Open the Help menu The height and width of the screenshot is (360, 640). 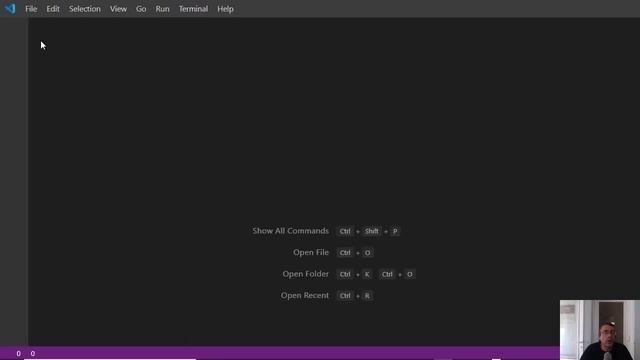225,9
